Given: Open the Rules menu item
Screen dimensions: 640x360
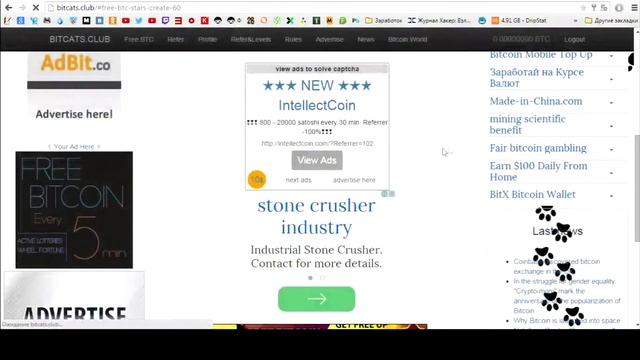Looking at the screenshot, I should pyautogui.click(x=293, y=39).
